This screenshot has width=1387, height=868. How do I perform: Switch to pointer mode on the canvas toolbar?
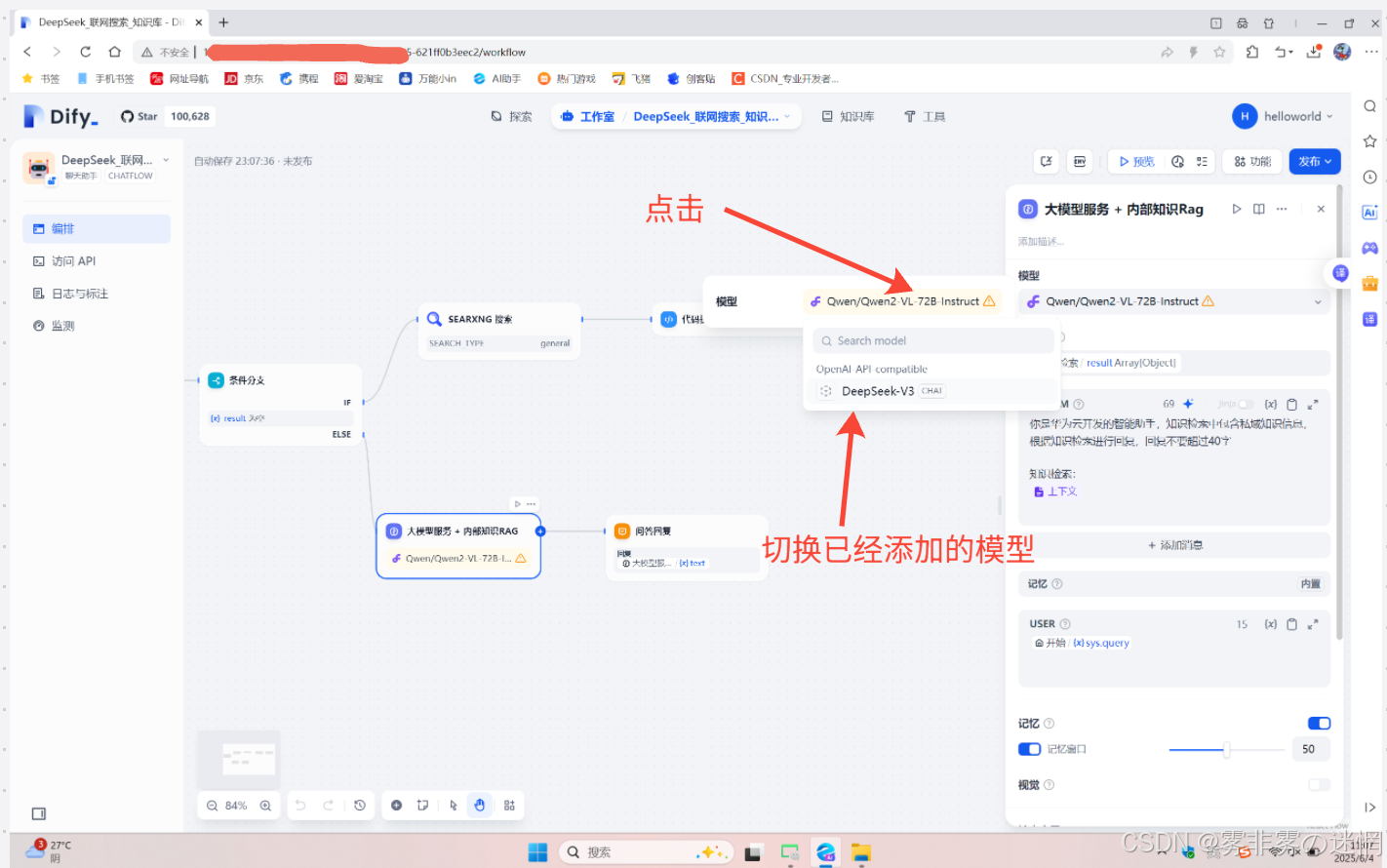[454, 806]
